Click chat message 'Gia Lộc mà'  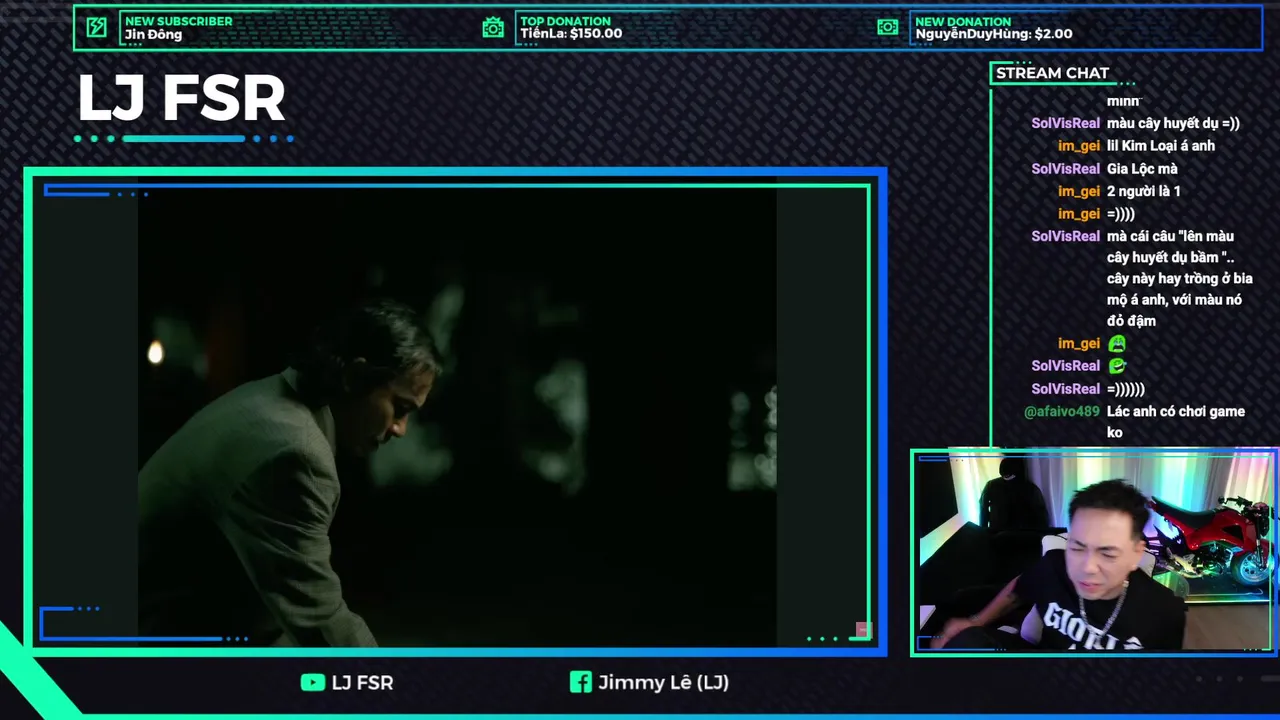click(x=1142, y=169)
